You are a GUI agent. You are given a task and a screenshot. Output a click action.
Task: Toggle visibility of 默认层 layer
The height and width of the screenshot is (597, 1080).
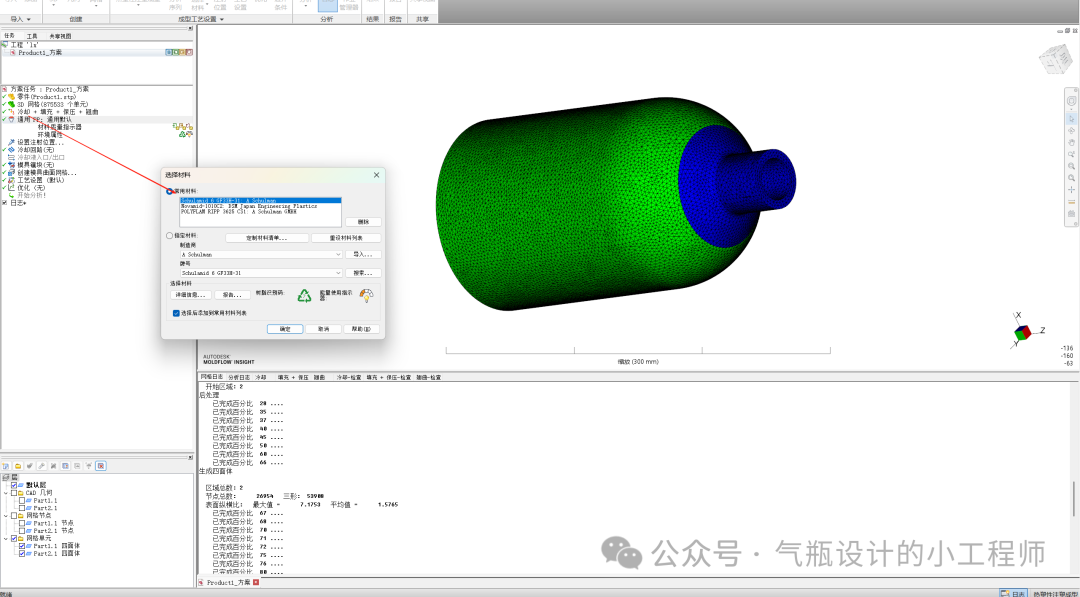click(14, 485)
